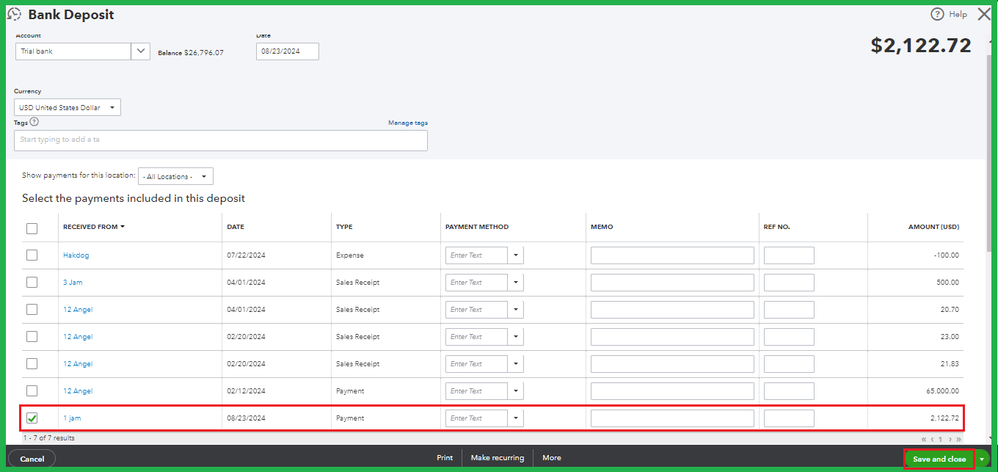Screen dimensions: 998x472
Task: Click the Amount (USD) column header
Action: pyautogui.click(x=934, y=227)
